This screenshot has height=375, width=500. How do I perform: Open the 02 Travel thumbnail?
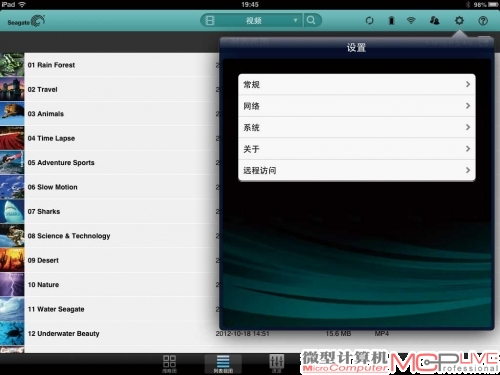pyautogui.click(x=12, y=89)
